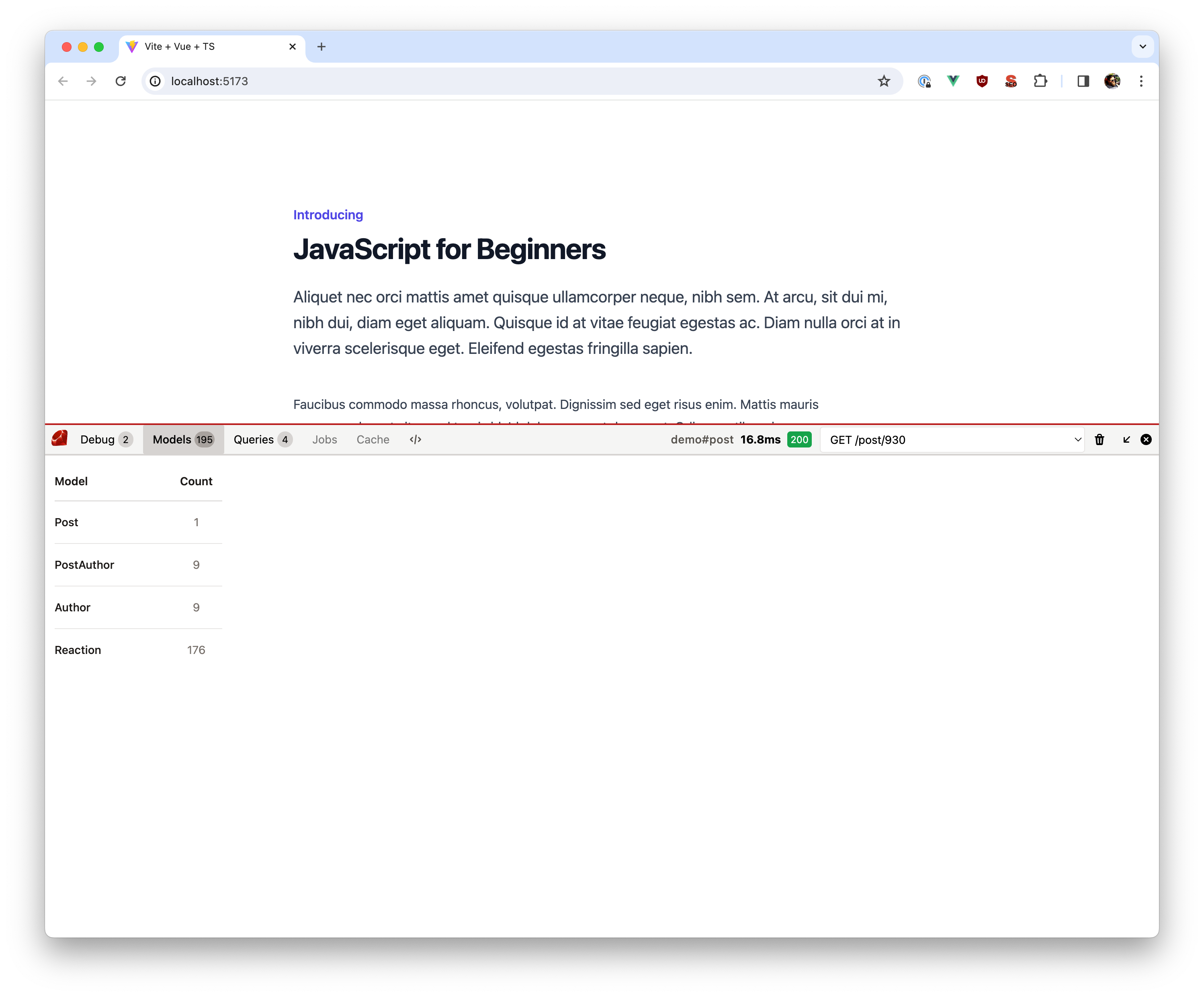The image size is (1204, 997).
Task: Open the Vue.js devtools extension icon
Action: (953, 82)
